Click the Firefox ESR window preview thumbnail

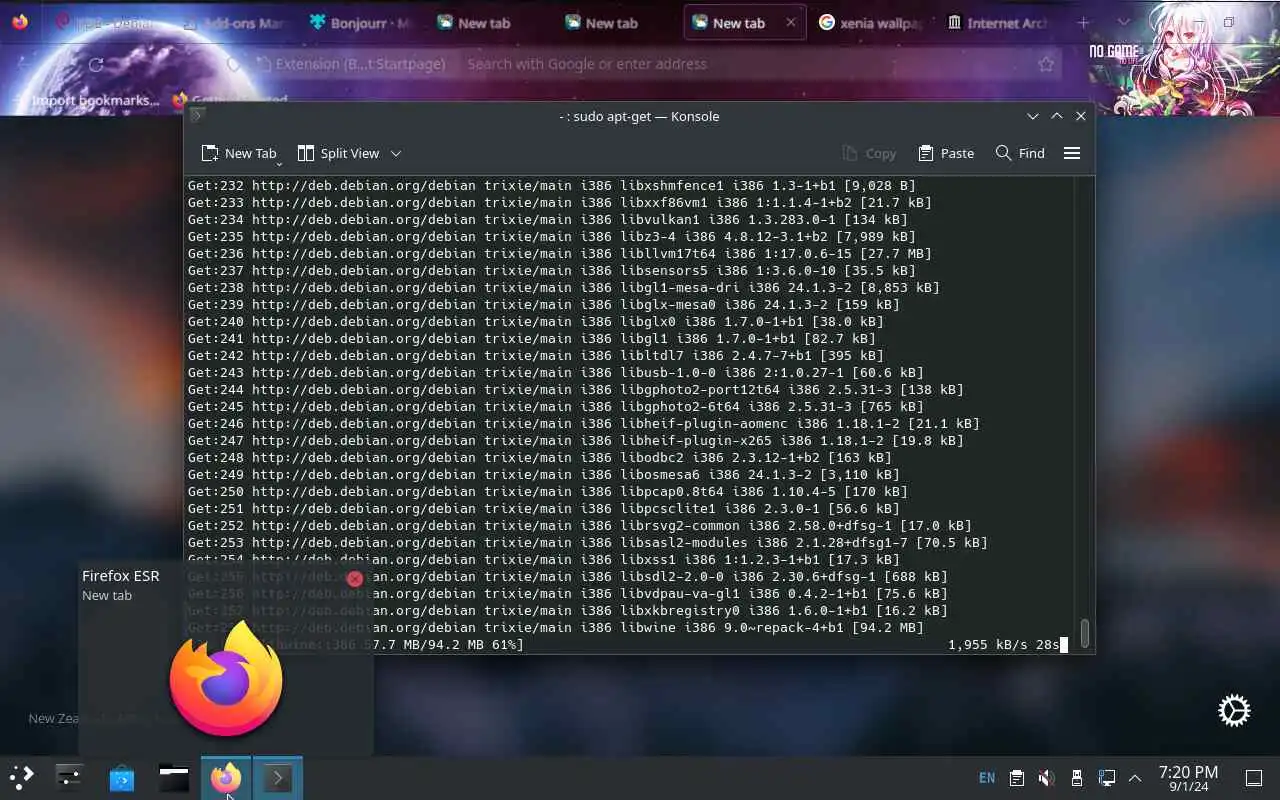[x=226, y=678]
